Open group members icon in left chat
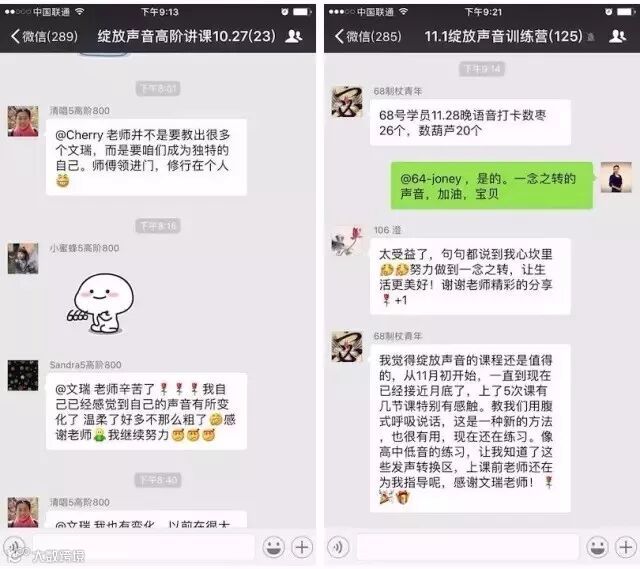This screenshot has width=640, height=569. pyautogui.click(x=293, y=36)
